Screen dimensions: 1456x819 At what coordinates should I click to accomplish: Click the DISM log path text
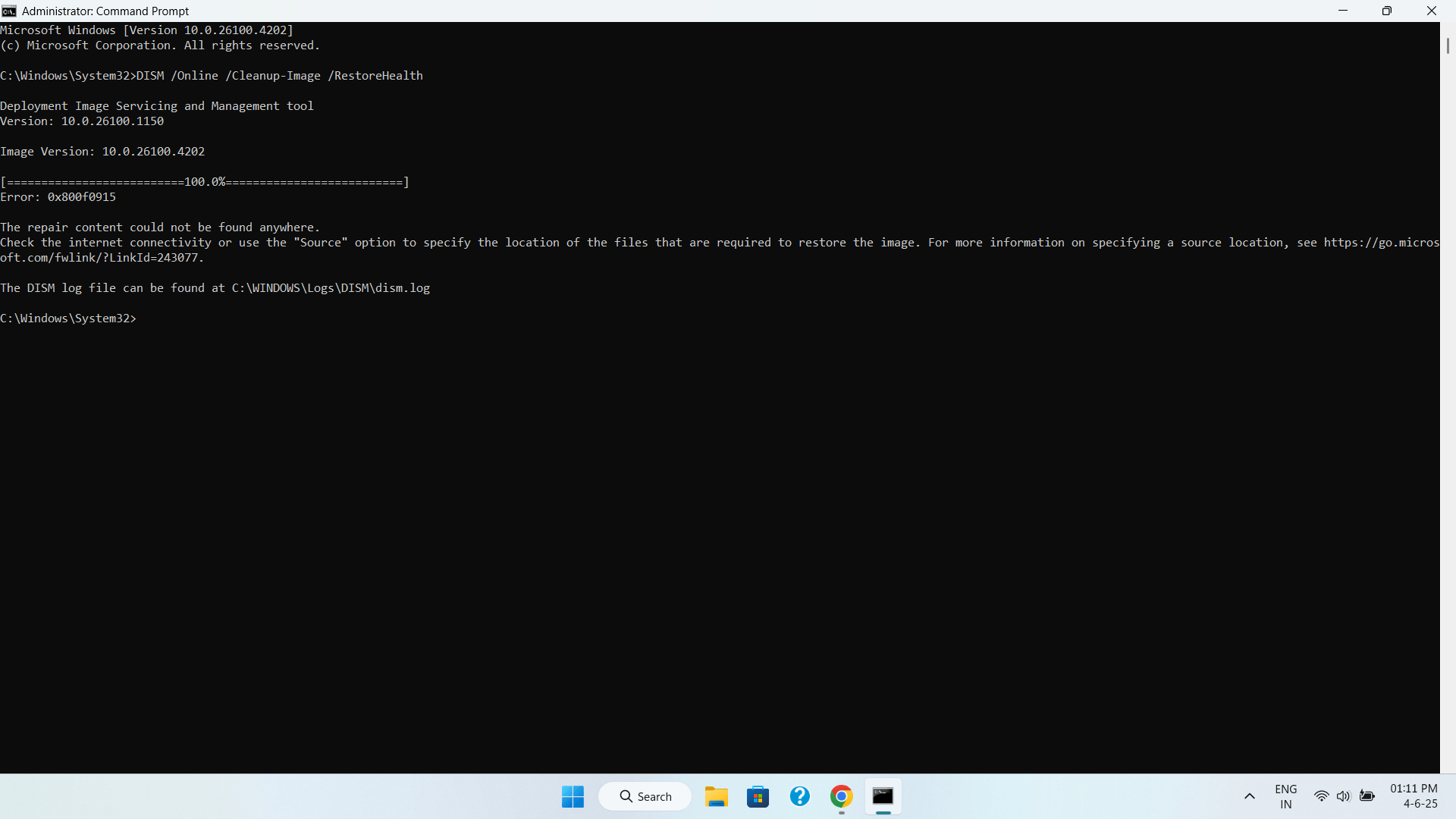click(330, 287)
